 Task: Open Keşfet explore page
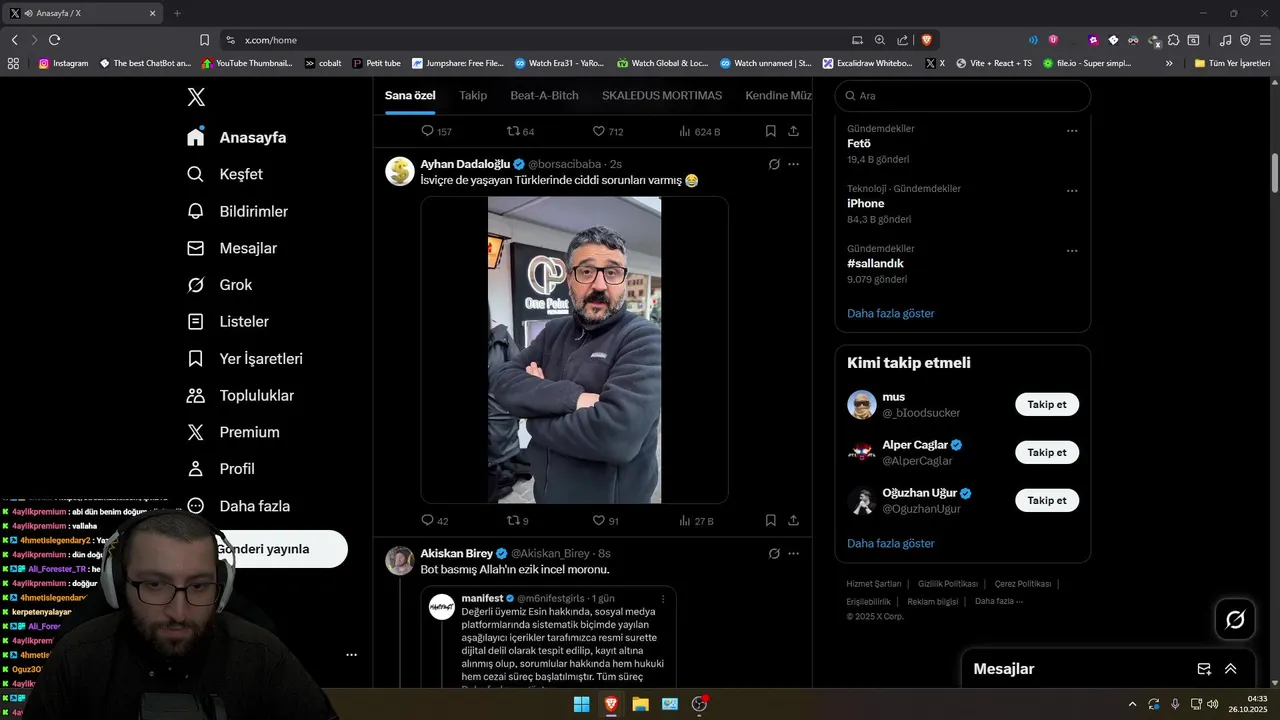pos(225,174)
